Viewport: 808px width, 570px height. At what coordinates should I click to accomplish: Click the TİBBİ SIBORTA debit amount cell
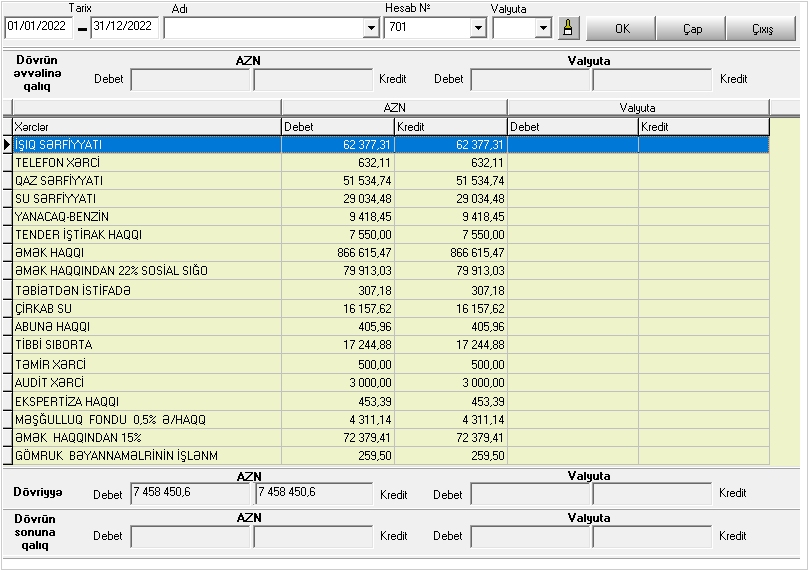pos(337,345)
